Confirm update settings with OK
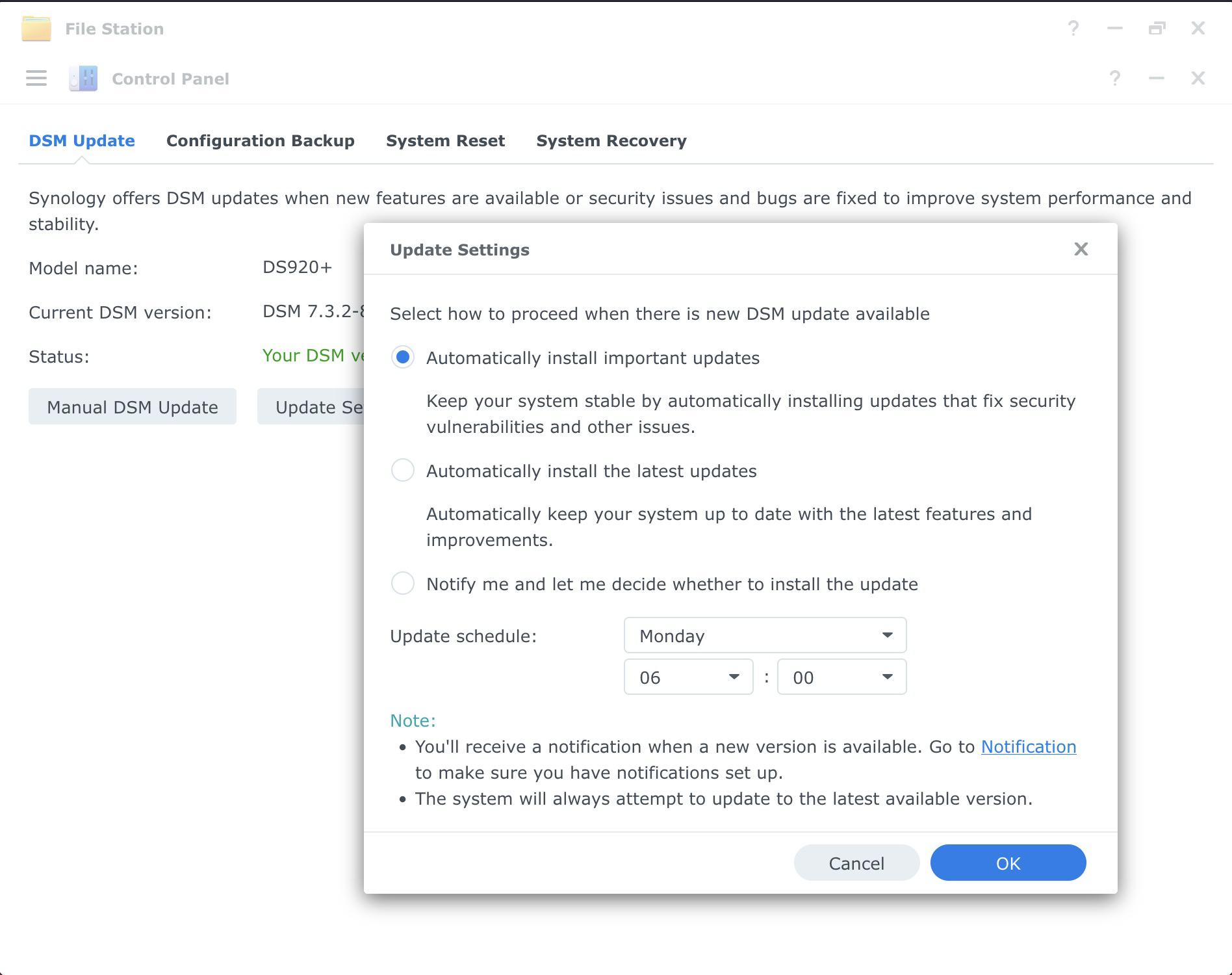The height and width of the screenshot is (975, 1232). tap(1008, 863)
